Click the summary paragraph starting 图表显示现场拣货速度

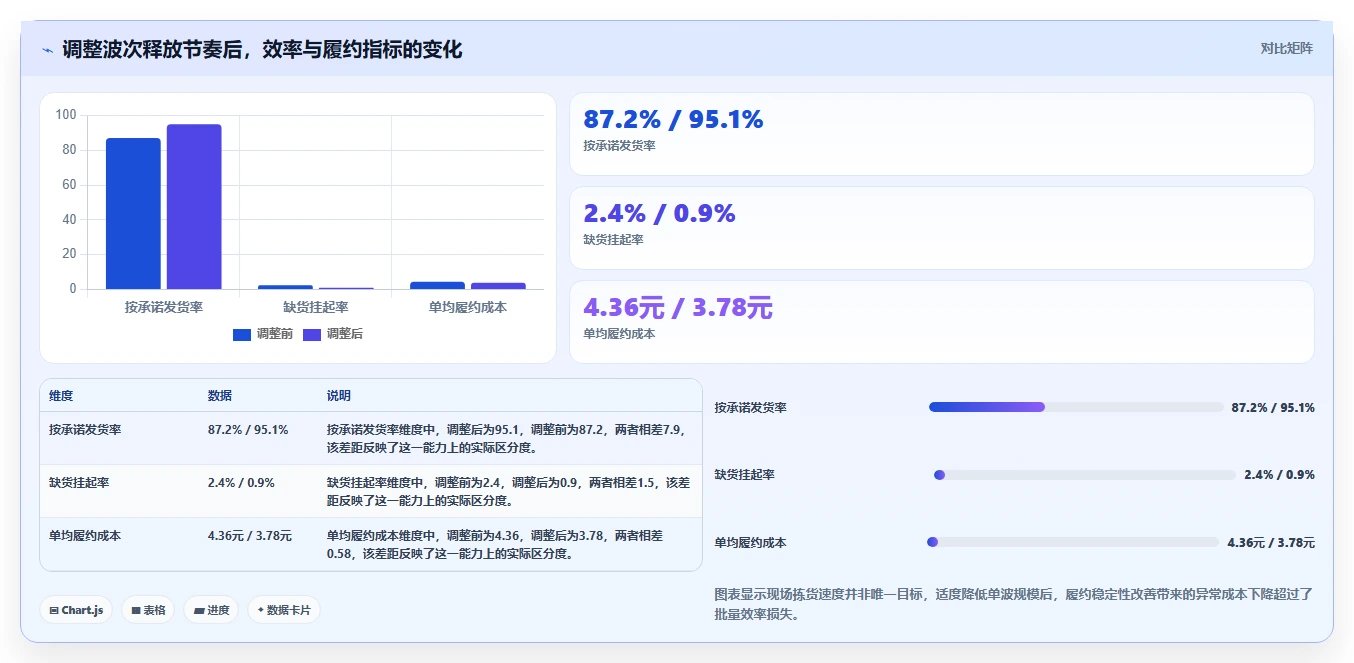pyautogui.click(x=1013, y=604)
